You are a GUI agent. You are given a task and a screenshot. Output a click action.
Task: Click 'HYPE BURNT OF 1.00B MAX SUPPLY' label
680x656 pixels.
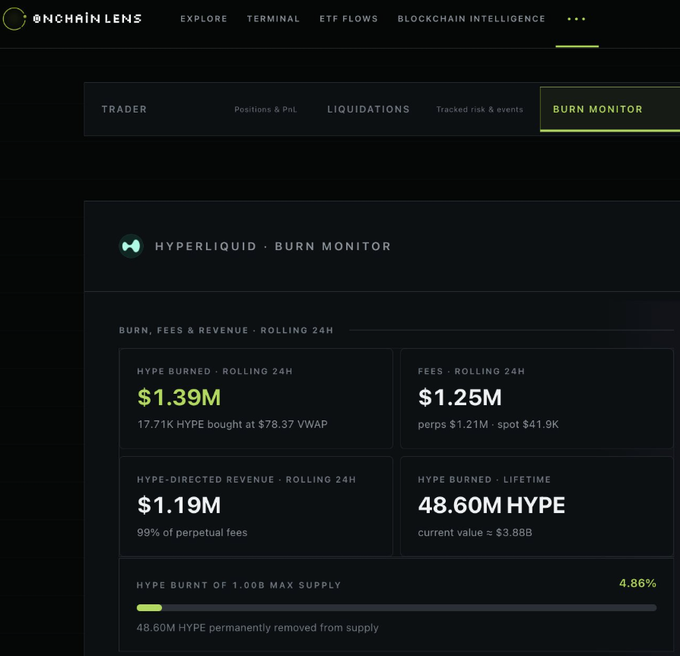239,585
